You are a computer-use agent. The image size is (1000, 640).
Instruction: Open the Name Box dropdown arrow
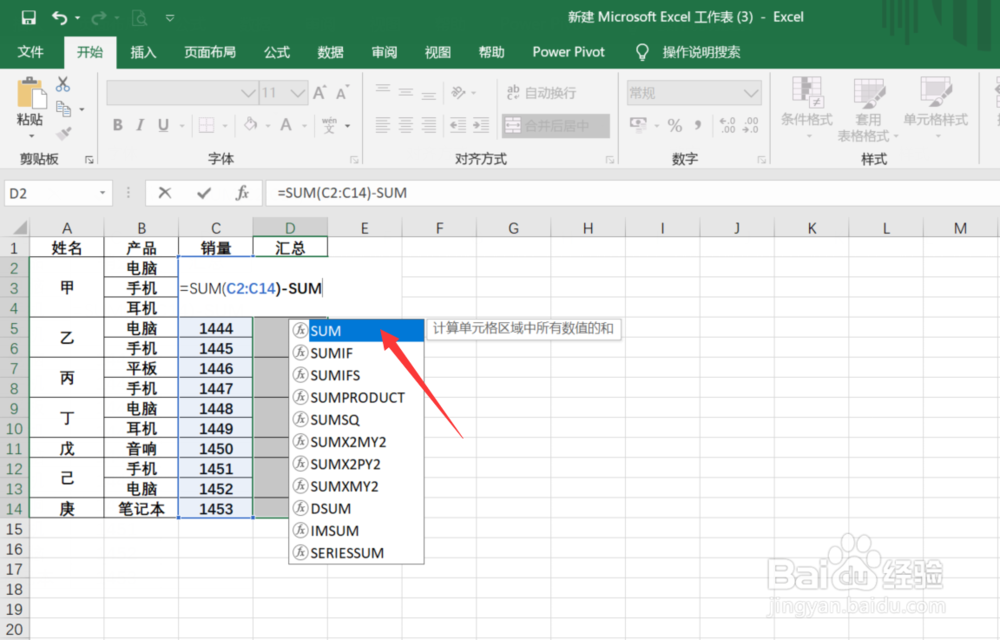coord(102,193)
